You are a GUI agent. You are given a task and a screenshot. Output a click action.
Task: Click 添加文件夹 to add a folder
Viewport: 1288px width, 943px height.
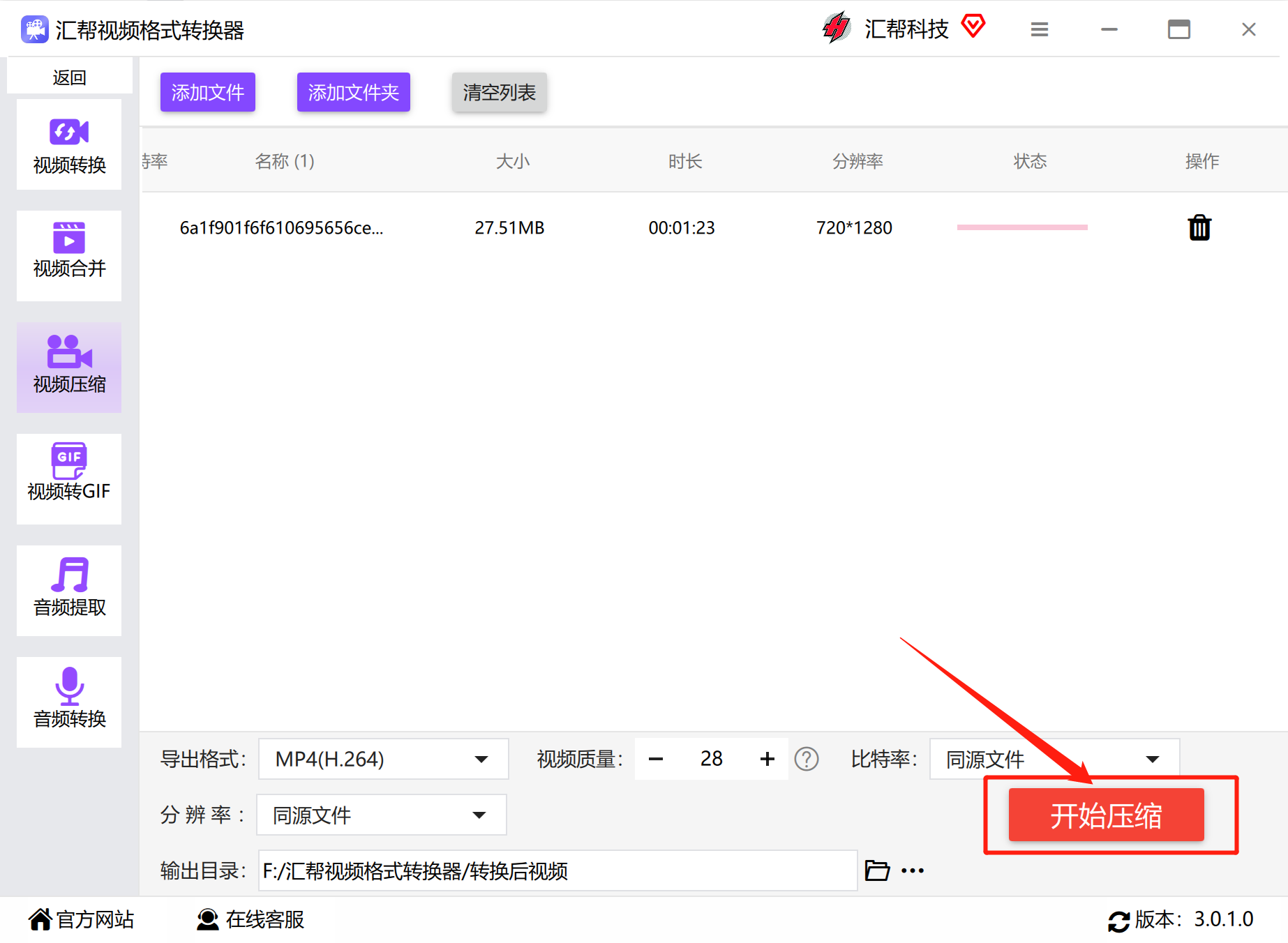pyautogui.click(x=354, y=92)
